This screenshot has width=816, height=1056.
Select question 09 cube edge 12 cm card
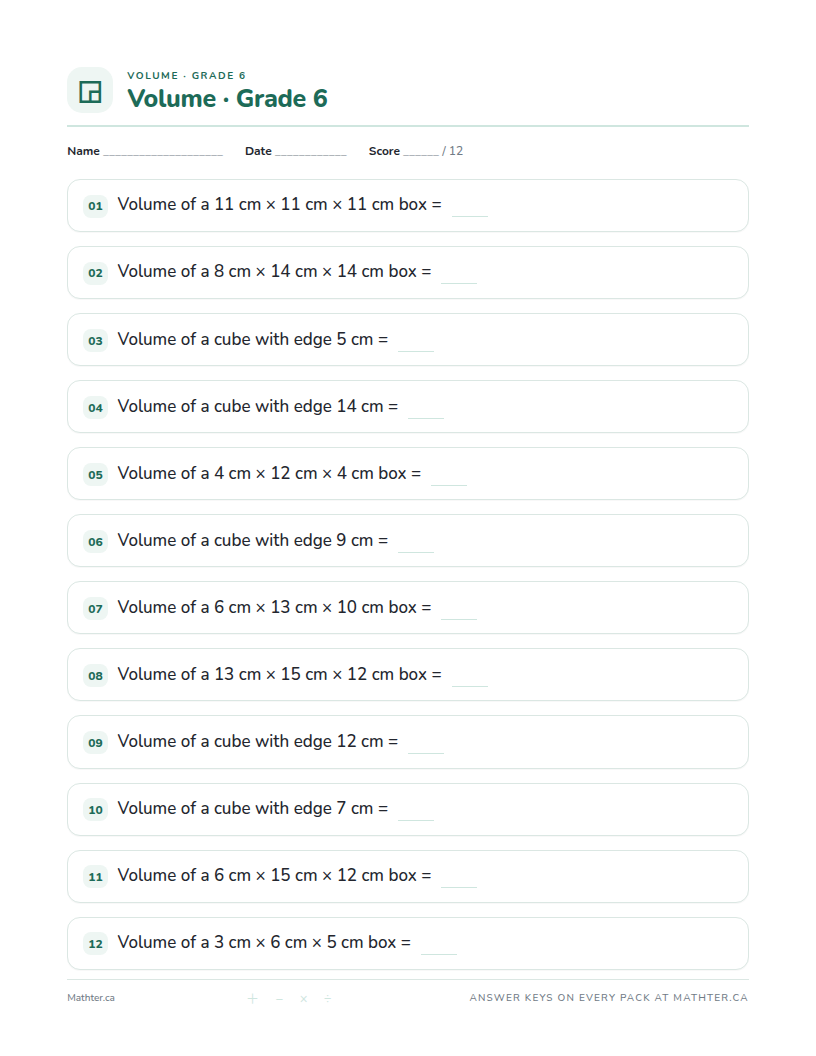pyautogui.click(x=408, y=742)
